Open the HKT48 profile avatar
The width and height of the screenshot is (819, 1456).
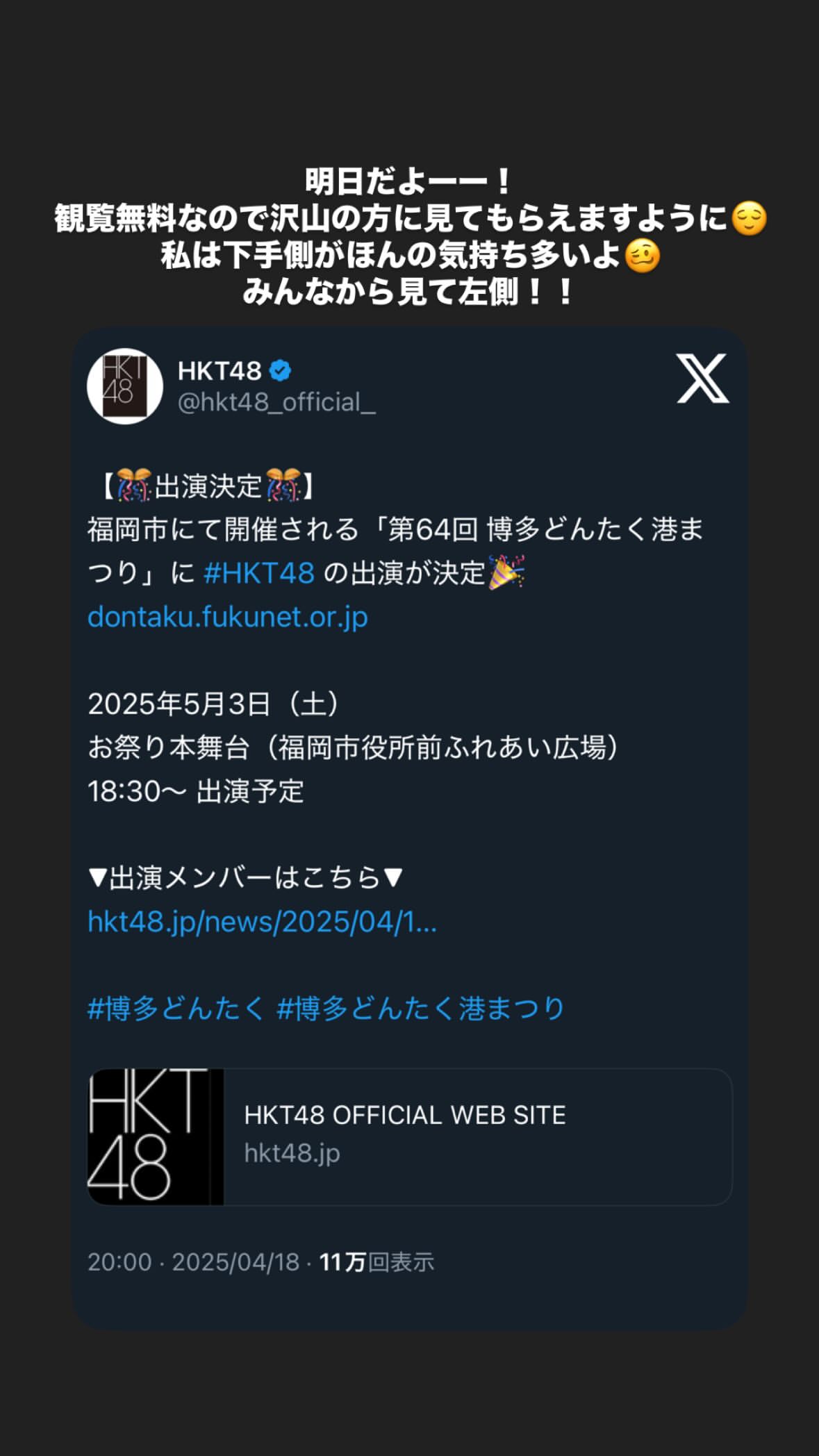[x=125, y=386]
